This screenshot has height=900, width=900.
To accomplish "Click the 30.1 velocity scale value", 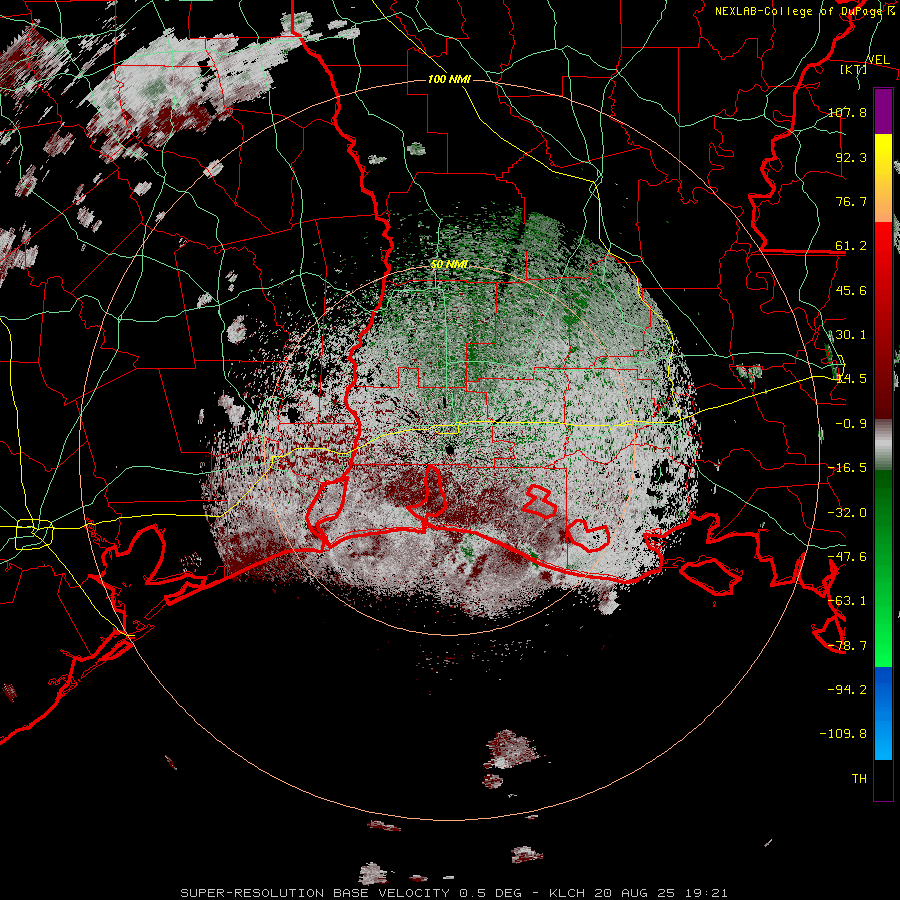I will click(x=851, y=335).
